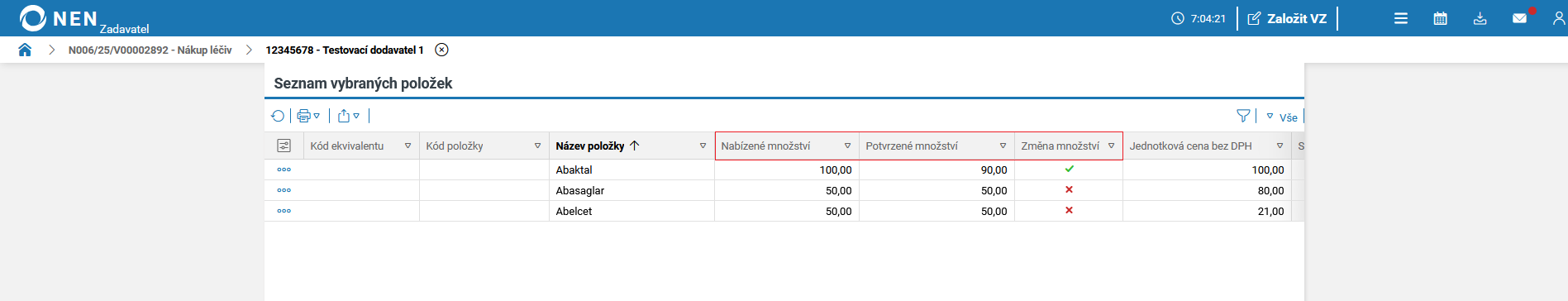Open Kód ekvivalentu column filter arrow
The image size is (1568, 301).
pos(407,146)
